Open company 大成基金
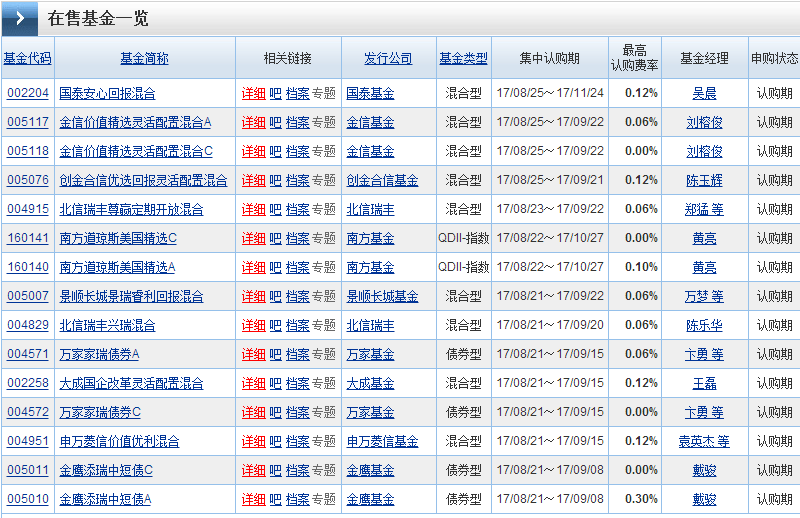The width and height of the screenshot is (800, 518). tap(370, 383)
